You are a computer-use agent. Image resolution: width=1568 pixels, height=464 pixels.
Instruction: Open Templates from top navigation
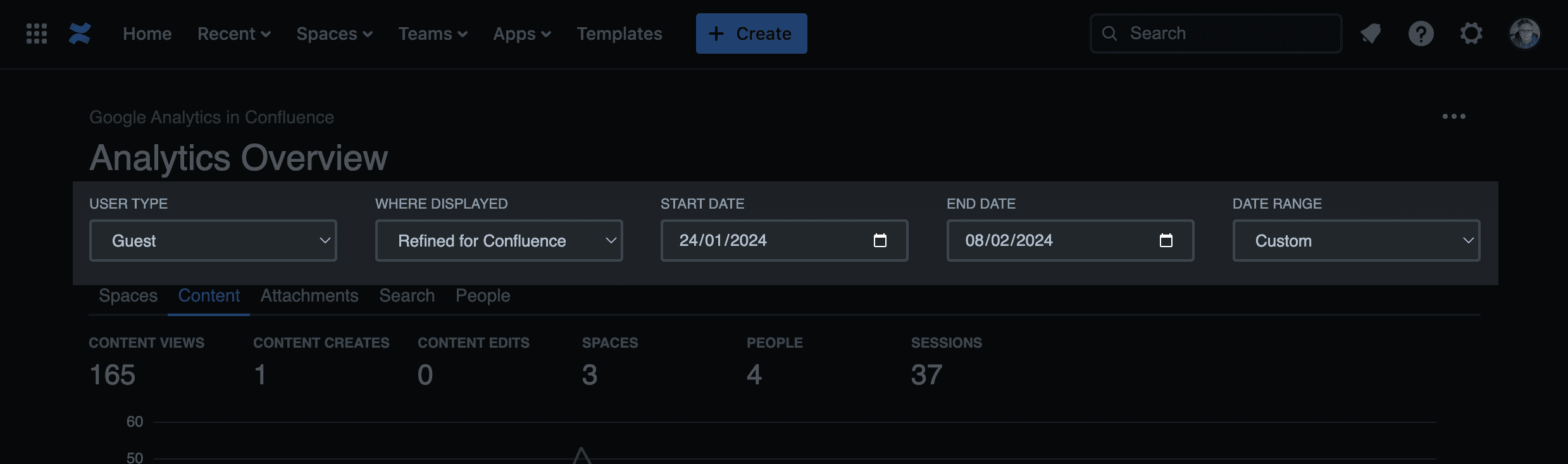click(x=619, y=34)
